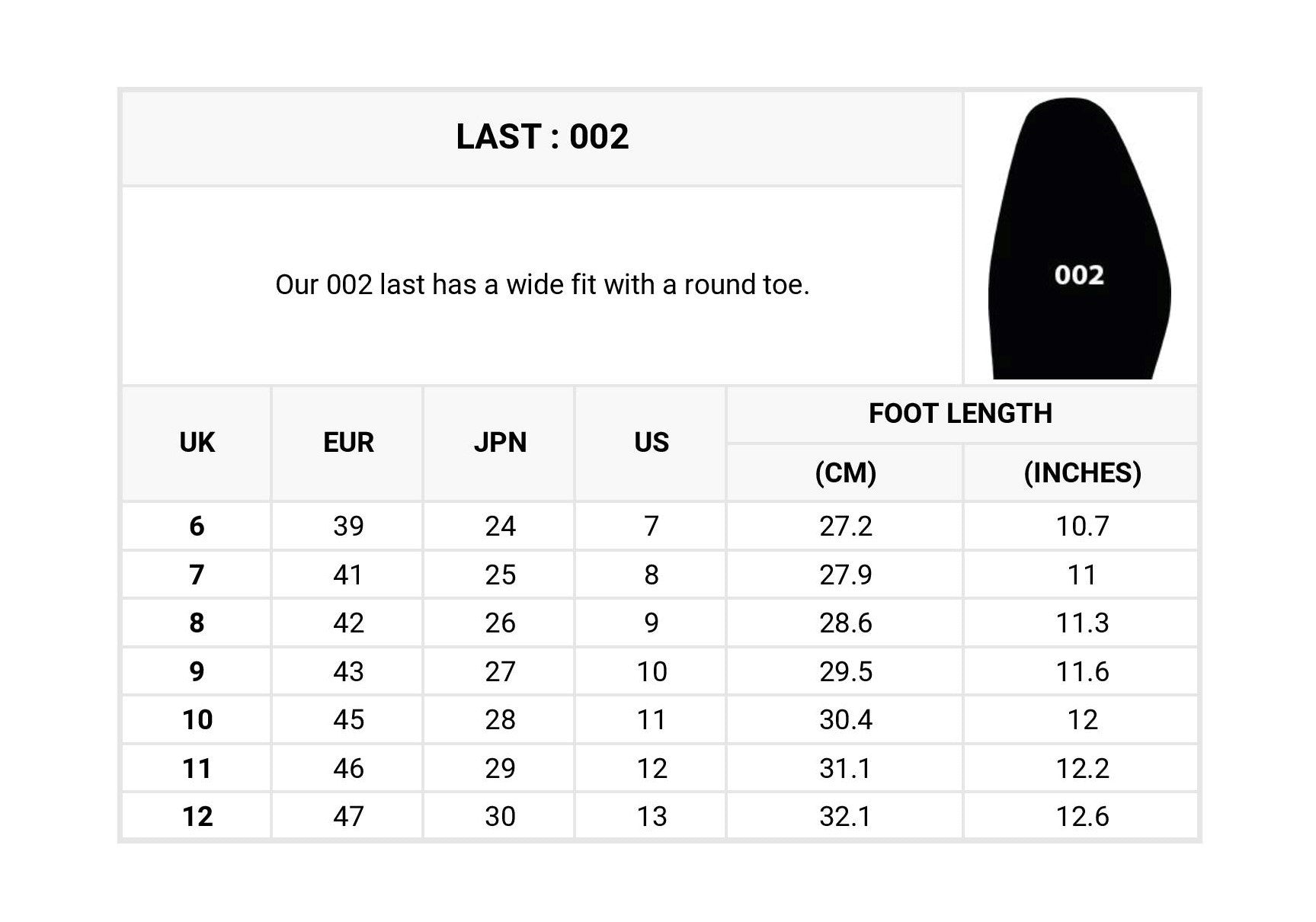Click the JPN column header
Viewport: 1316px width, 922px height.
point(500,443)
